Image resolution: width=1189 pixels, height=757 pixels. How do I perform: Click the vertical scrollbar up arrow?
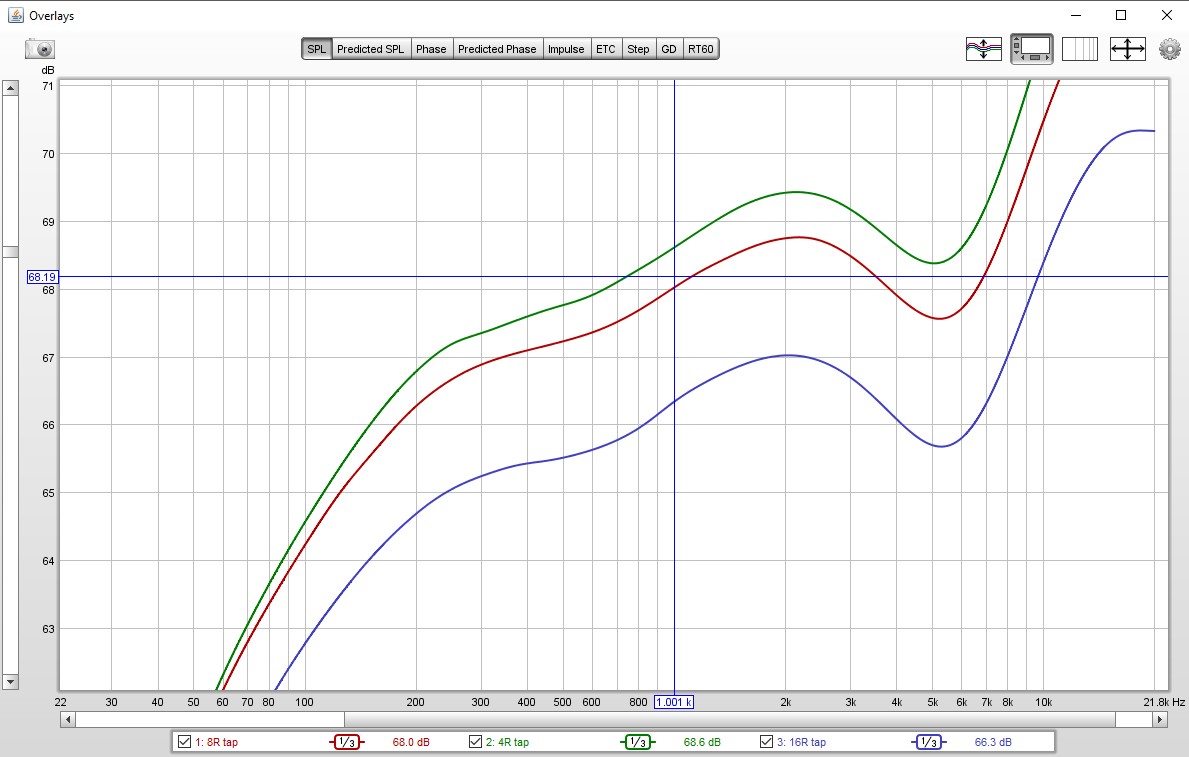click(x=10, y=88)
